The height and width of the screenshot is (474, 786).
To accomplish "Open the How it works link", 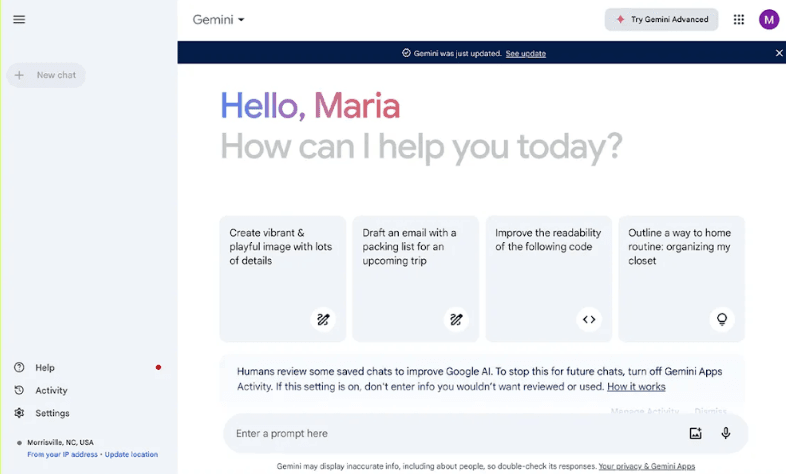I will point(636,386).
